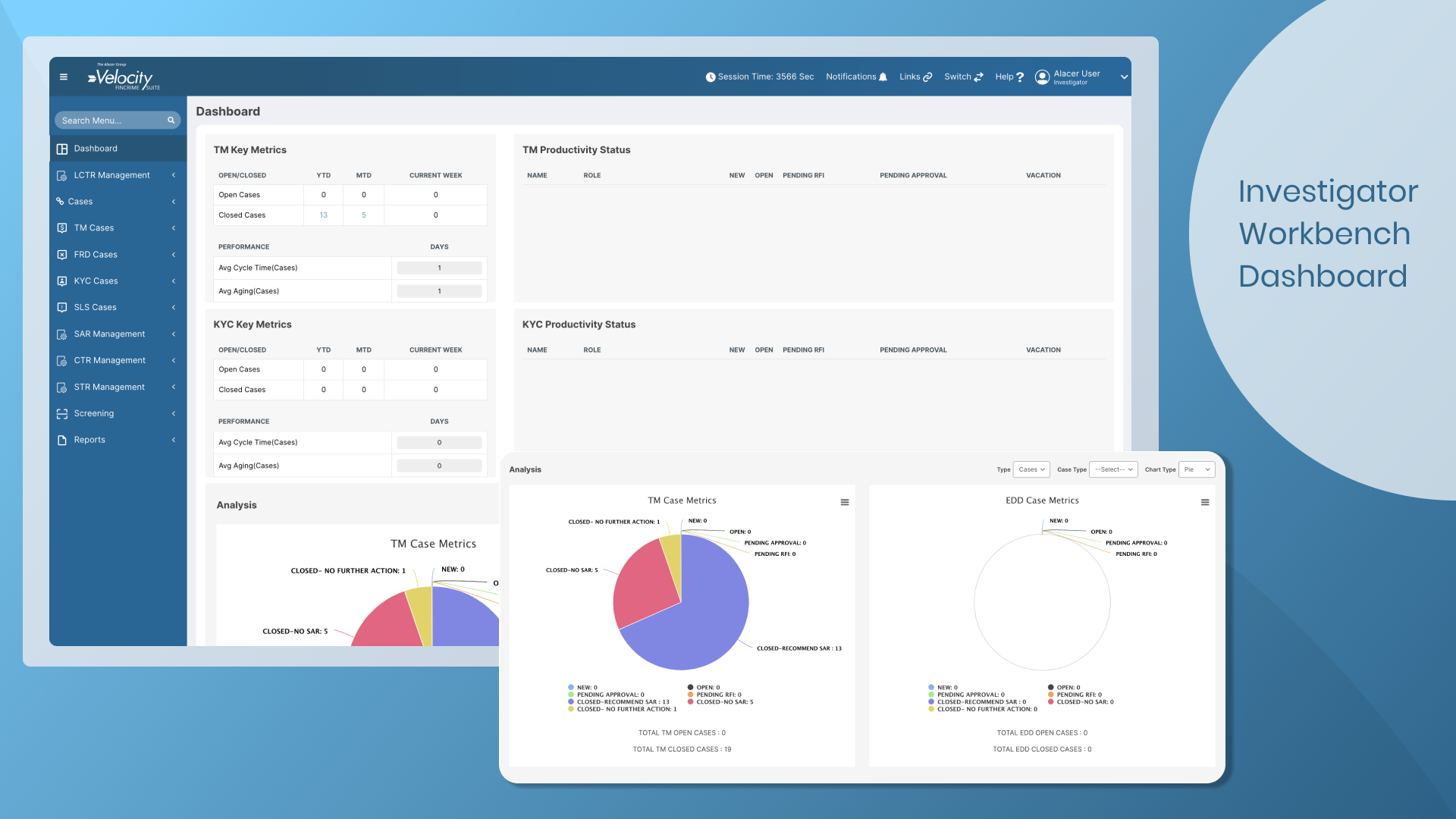Viewport: 1456px width, 819px height.
Task: Click the search magnifier icon in the sidebar
Action: [170, 120]
